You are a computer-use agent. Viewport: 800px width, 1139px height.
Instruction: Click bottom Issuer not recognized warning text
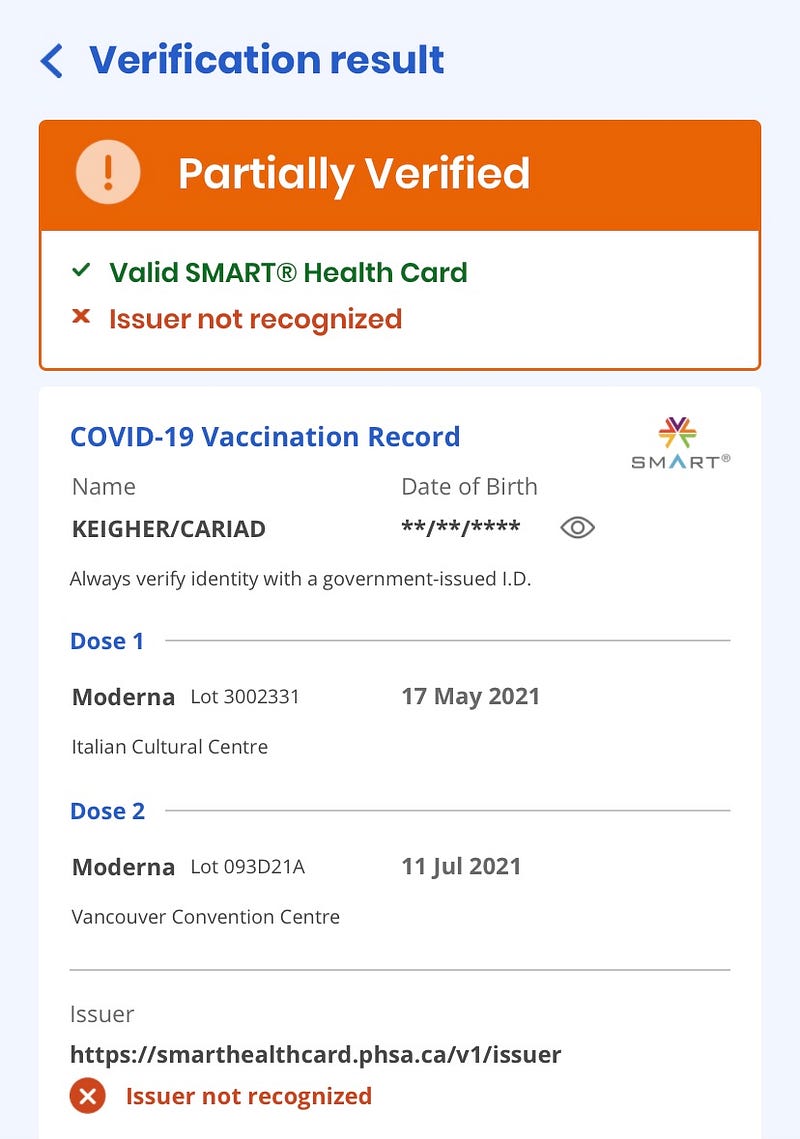[249, 1096]
